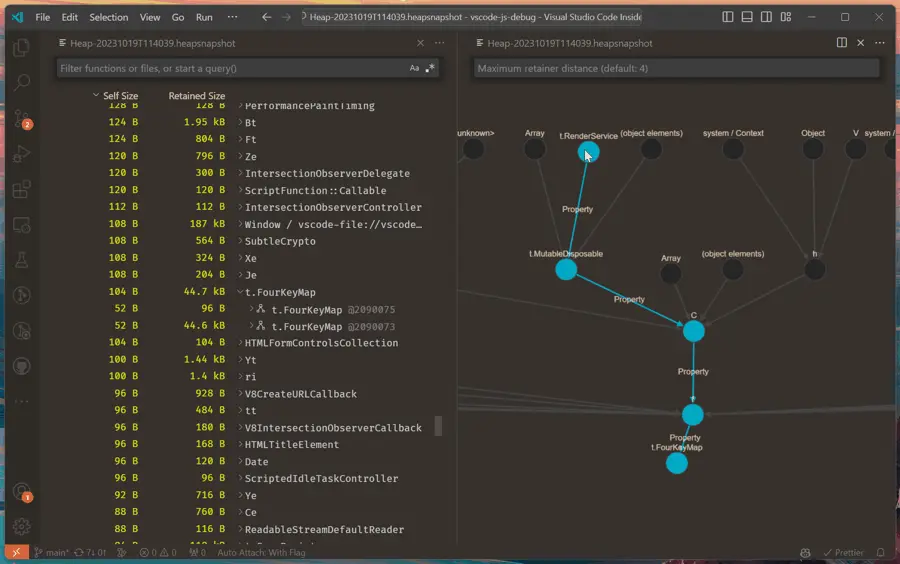Toggle primary side bar layout icon
Viewport: 900px width, 564px height.
pyautogui.click(x=727, y=17)
